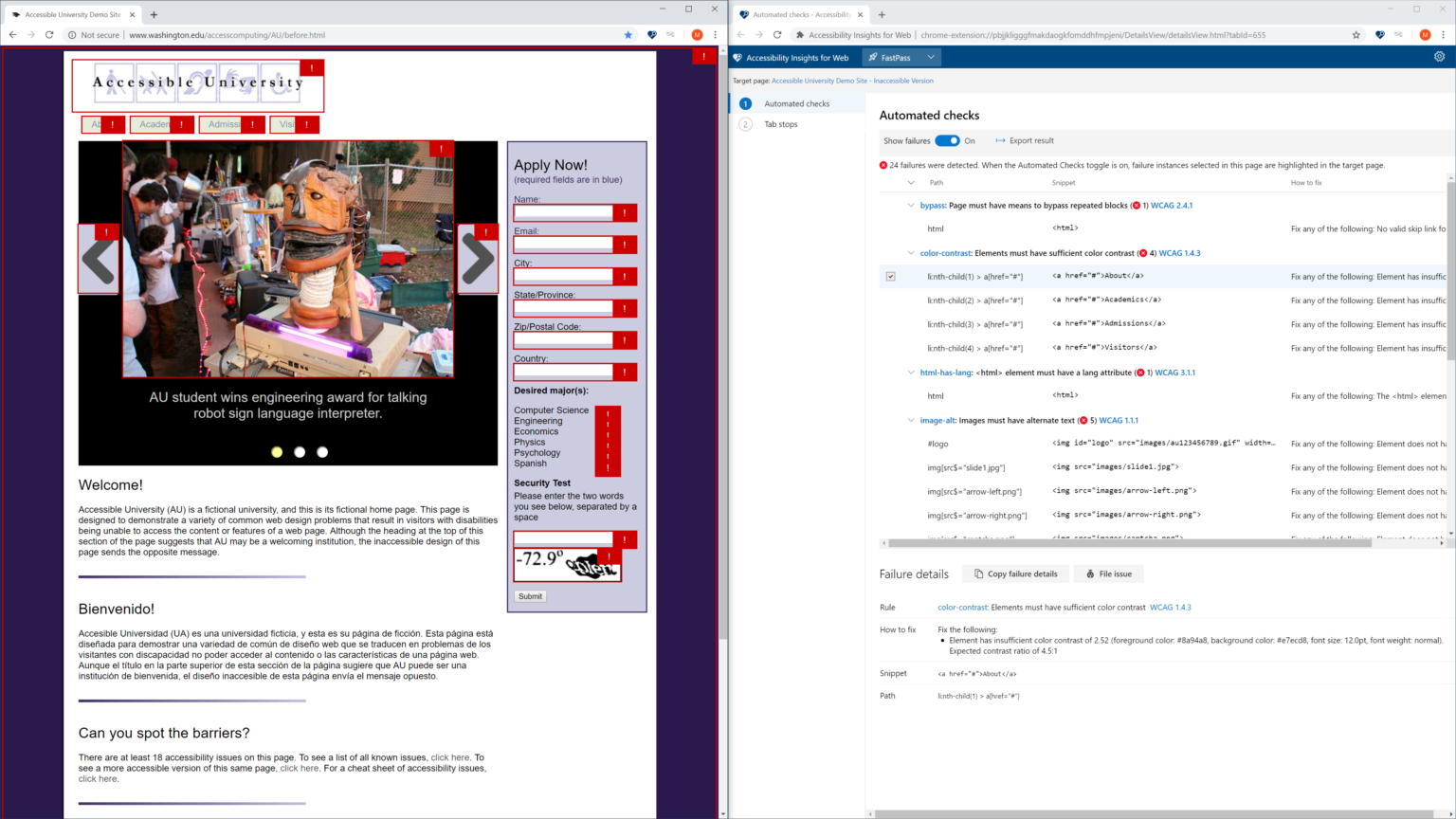Click Accessibility Insights extension icon in the left window

(652, 35)
